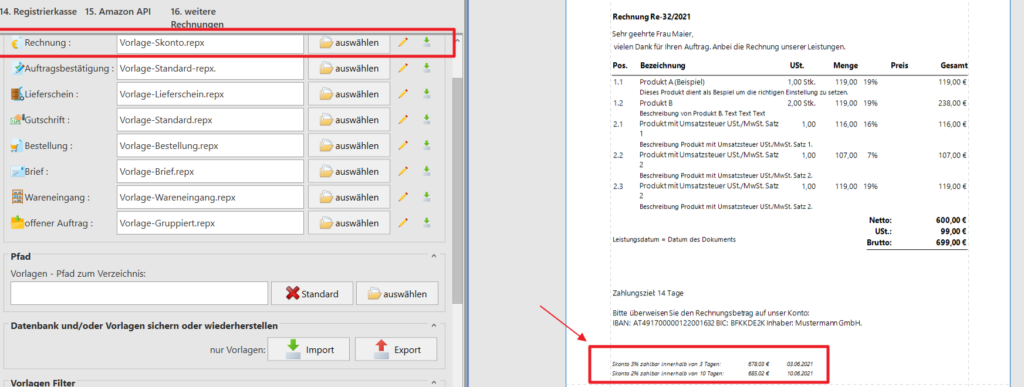Screen dimensions: 1024x387
Task: Click the Vorlage-Lieferschein.repx input field
Action: tap(210, 94)
